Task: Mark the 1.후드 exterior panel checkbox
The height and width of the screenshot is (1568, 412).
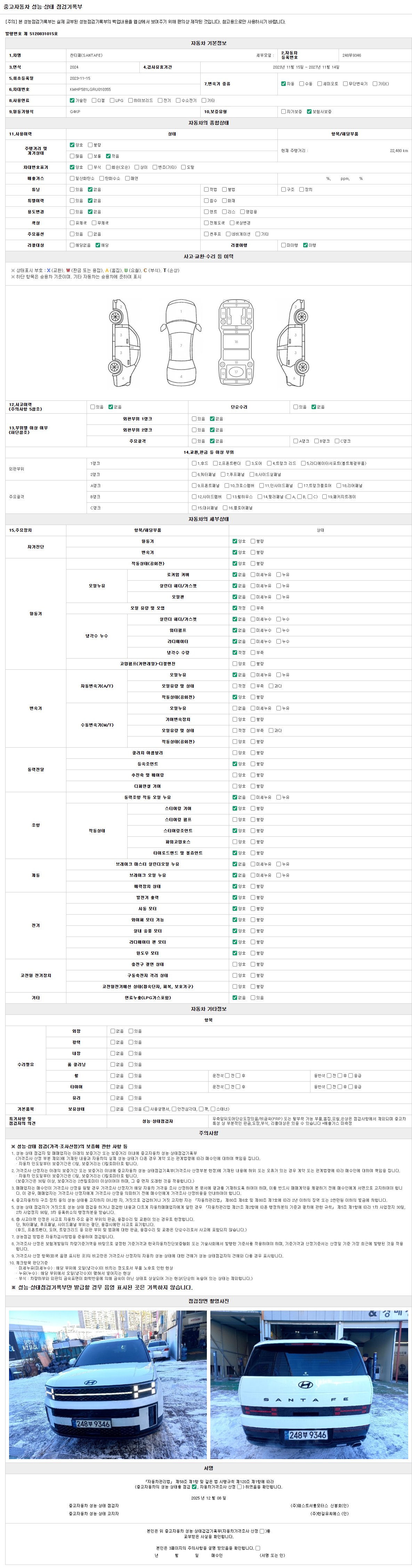Action: click(194, 464)
